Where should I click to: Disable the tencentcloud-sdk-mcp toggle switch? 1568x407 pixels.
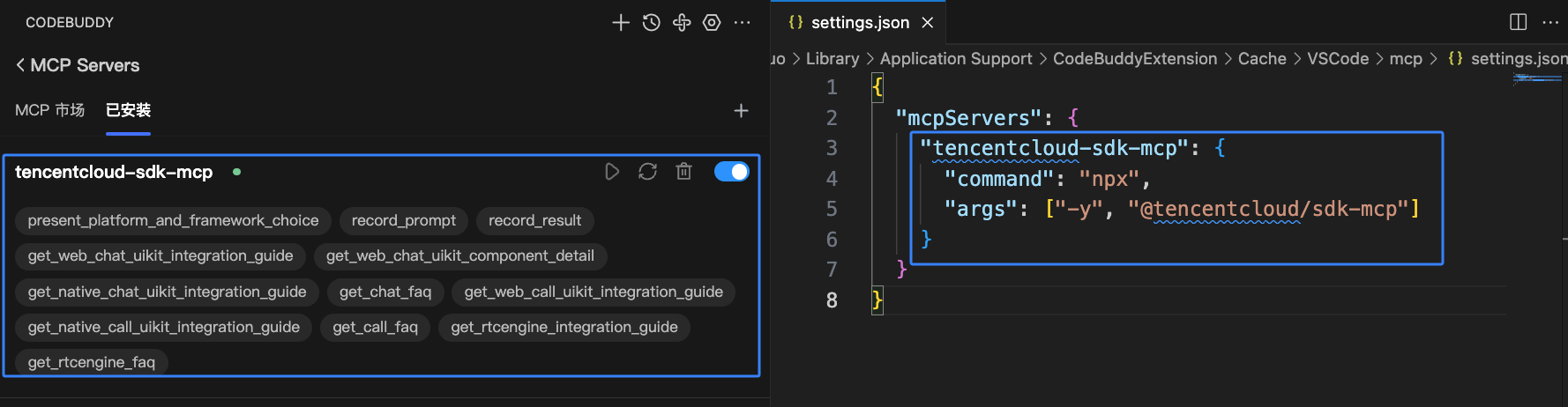[x=731, y=172]
